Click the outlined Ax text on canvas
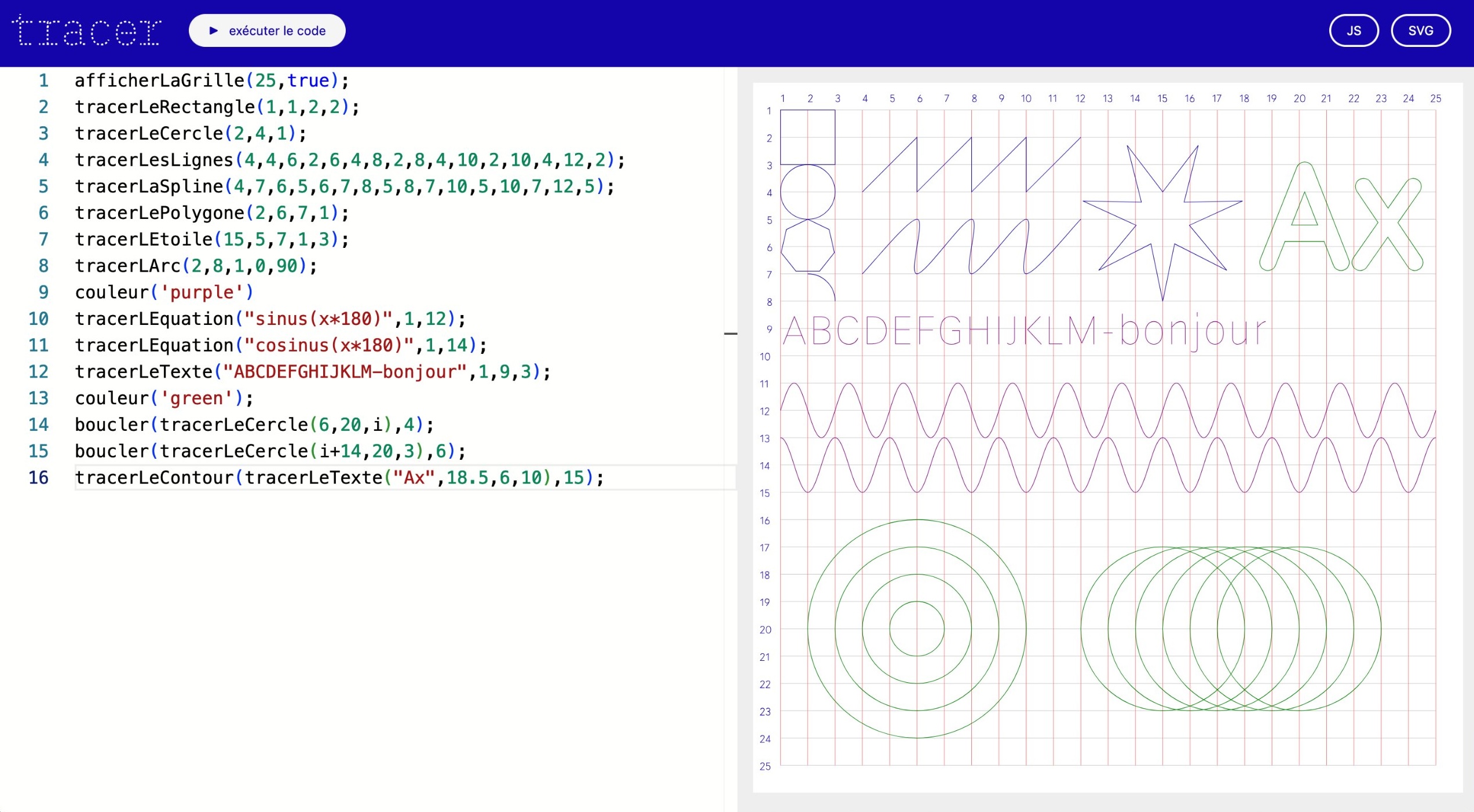Viewport: 1474px width, 812px height. 1341,217
